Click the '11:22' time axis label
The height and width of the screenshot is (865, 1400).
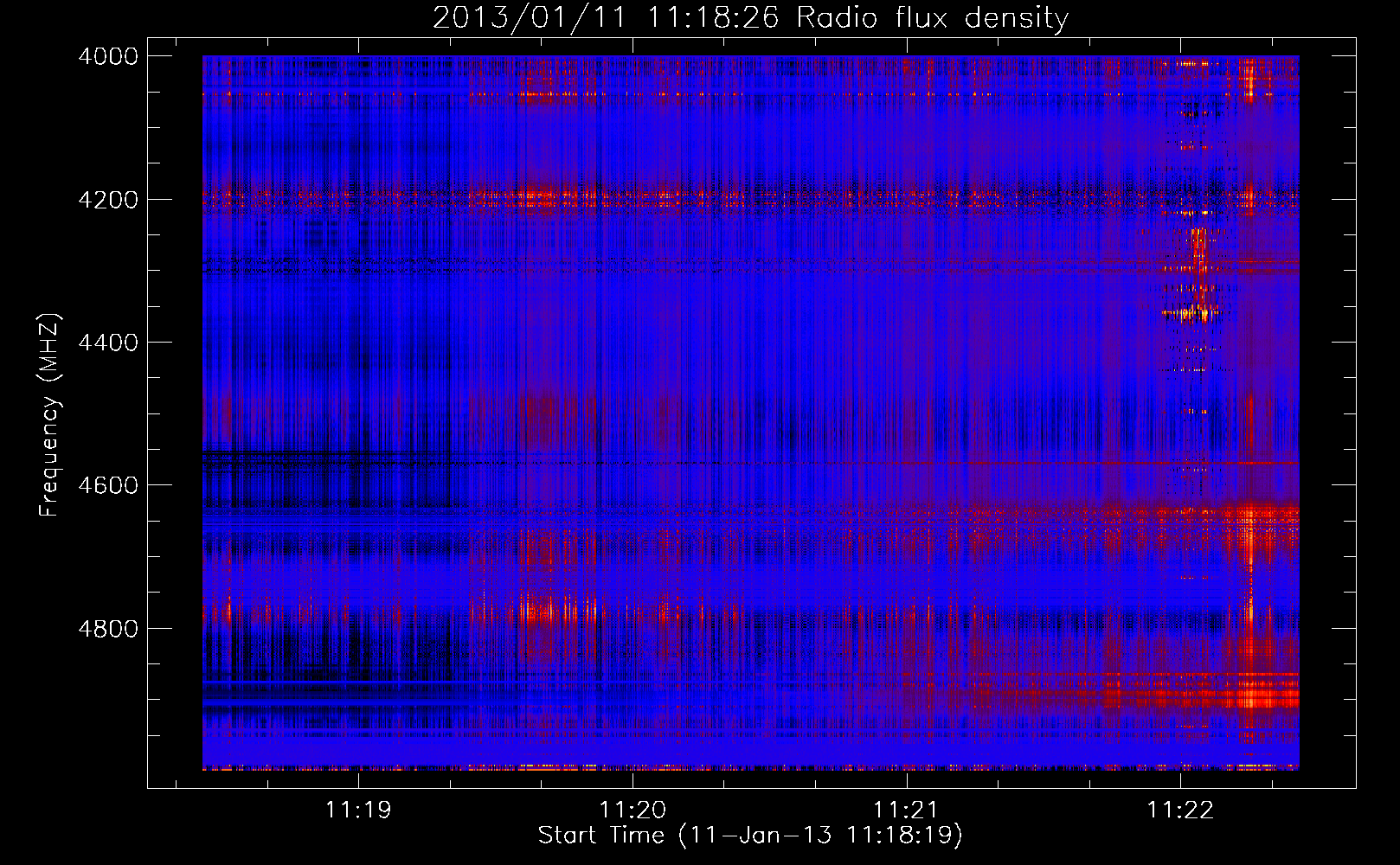(x=1180, y=810)
